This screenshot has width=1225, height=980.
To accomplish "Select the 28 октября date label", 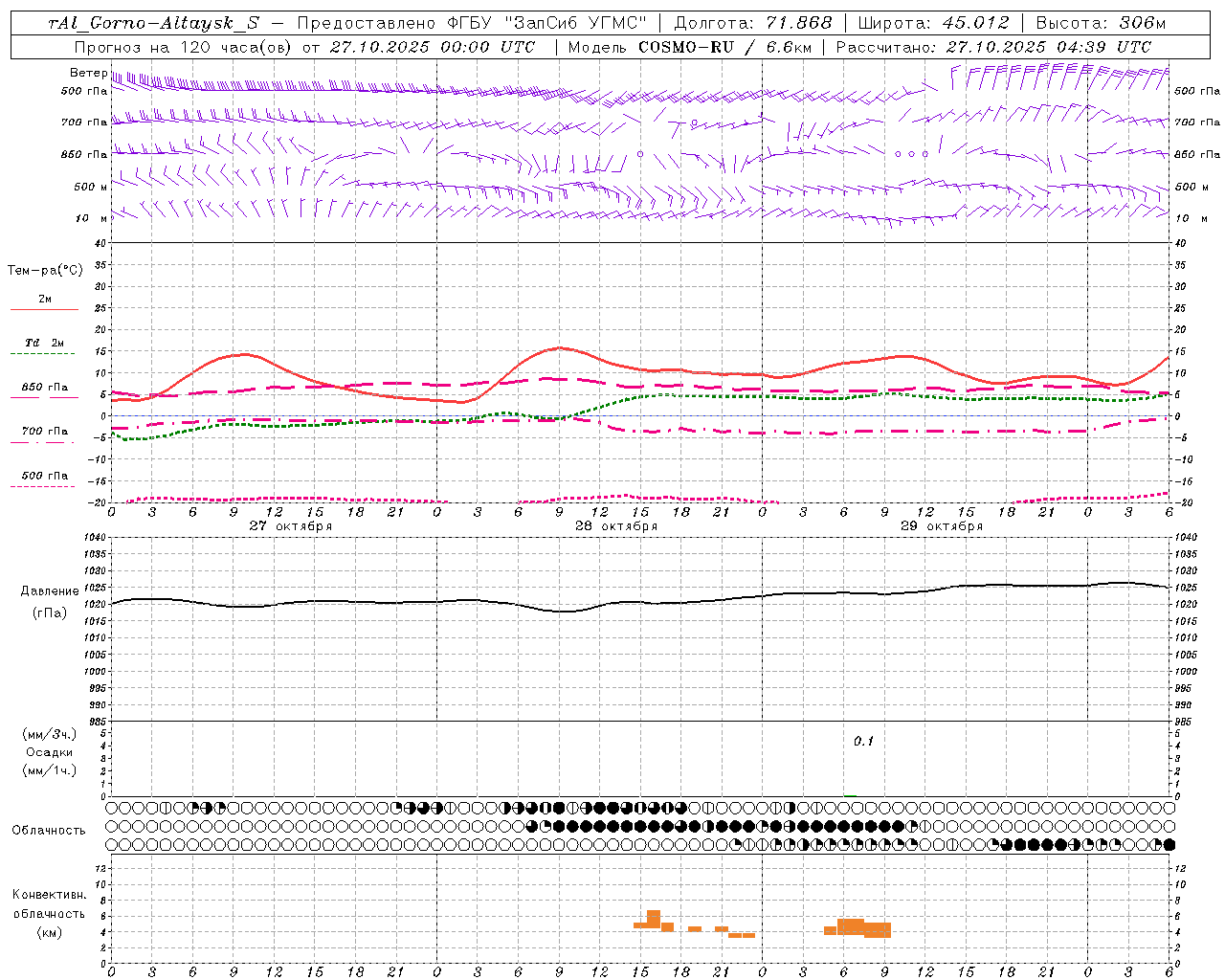I will (x=616, y=526).
